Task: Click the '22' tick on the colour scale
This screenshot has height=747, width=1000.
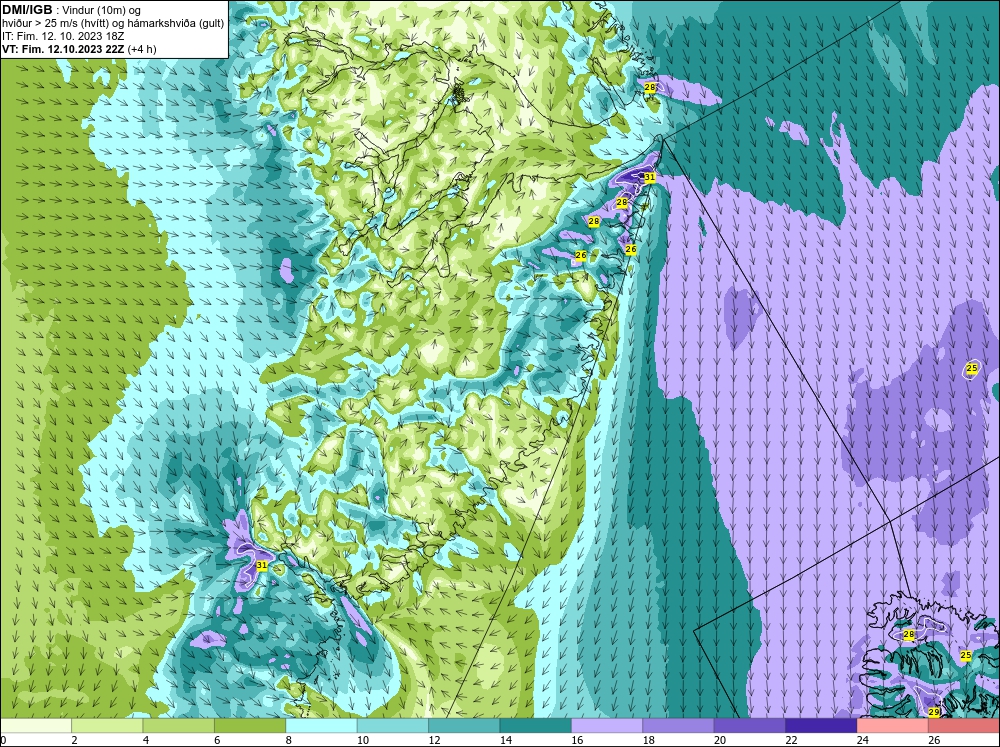Action: (791, 741)
